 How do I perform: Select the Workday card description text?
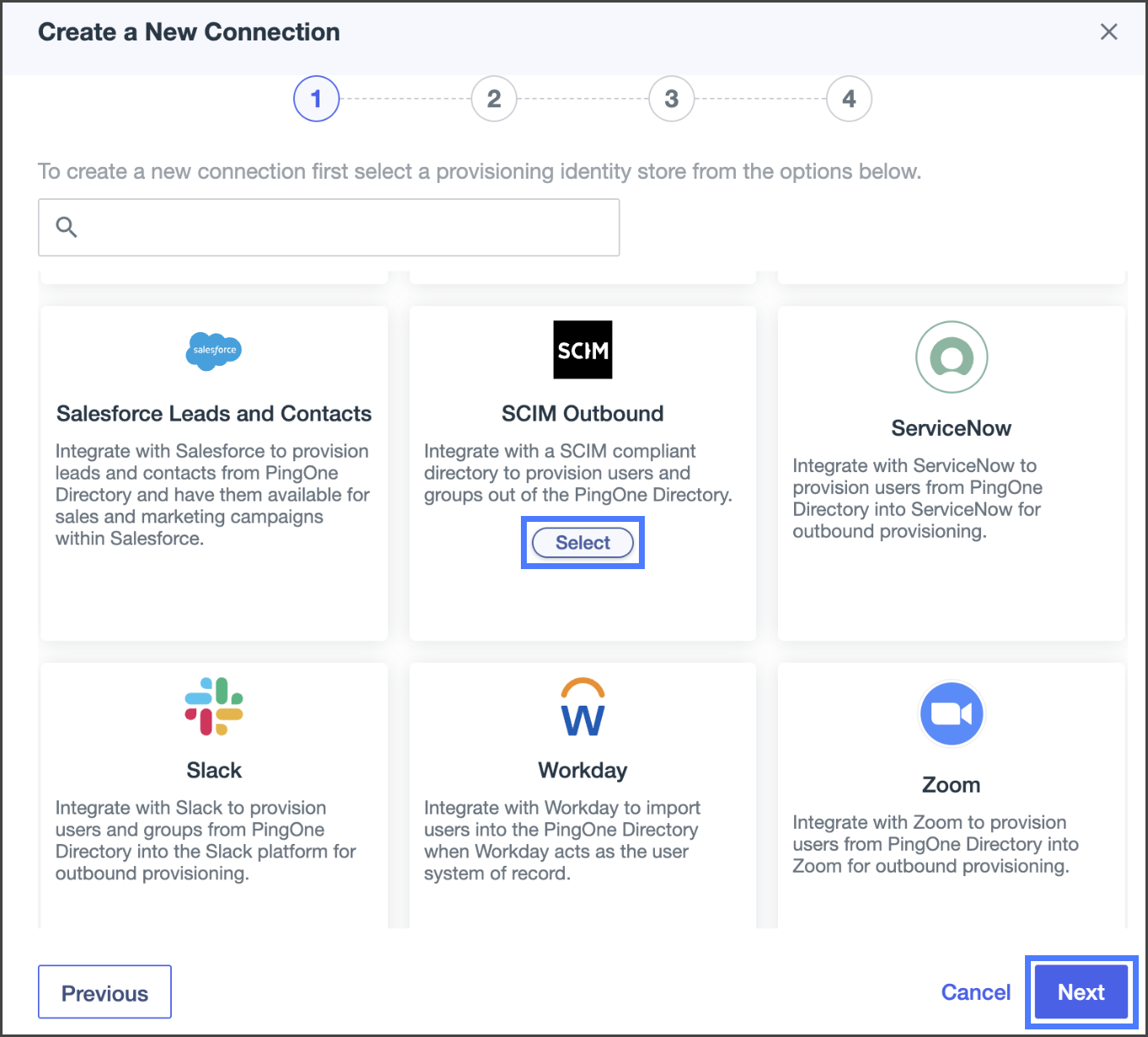[561, 841]
